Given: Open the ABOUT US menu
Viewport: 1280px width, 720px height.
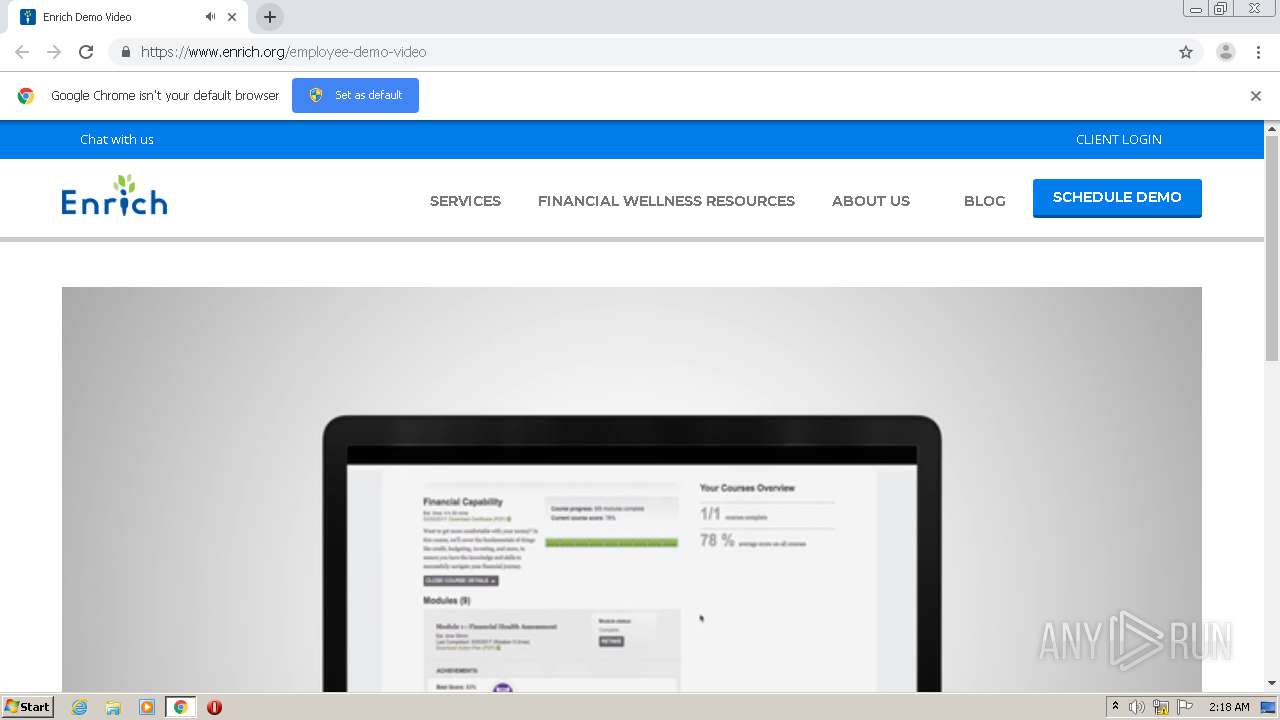Looking at the screenshot, I should [871, 201].
